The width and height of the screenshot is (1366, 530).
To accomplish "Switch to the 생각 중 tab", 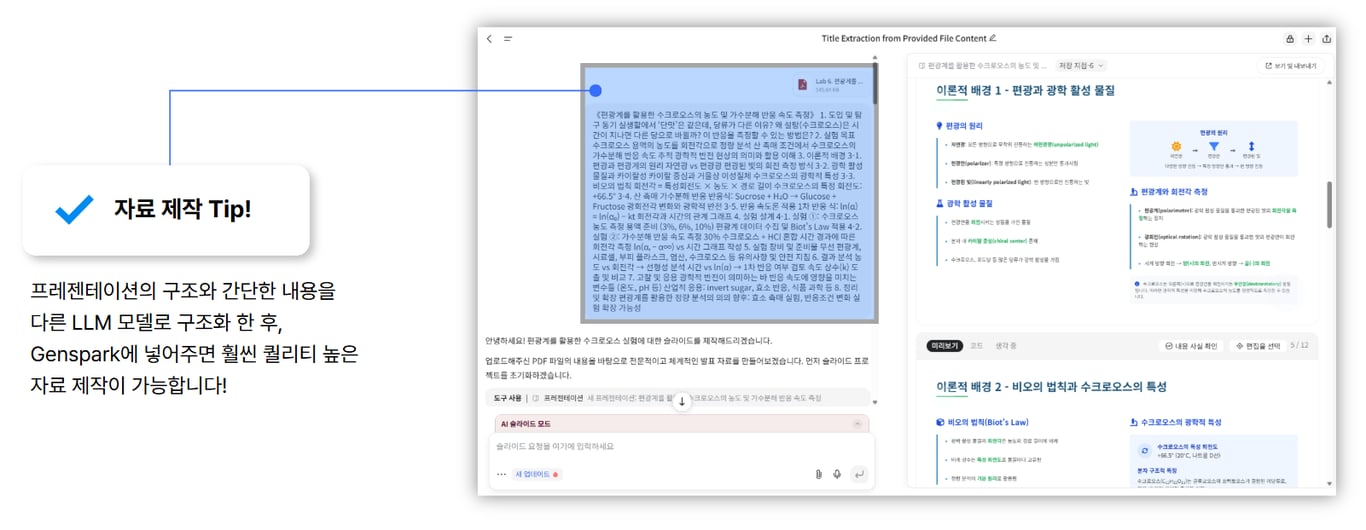I will (1006, 346).
